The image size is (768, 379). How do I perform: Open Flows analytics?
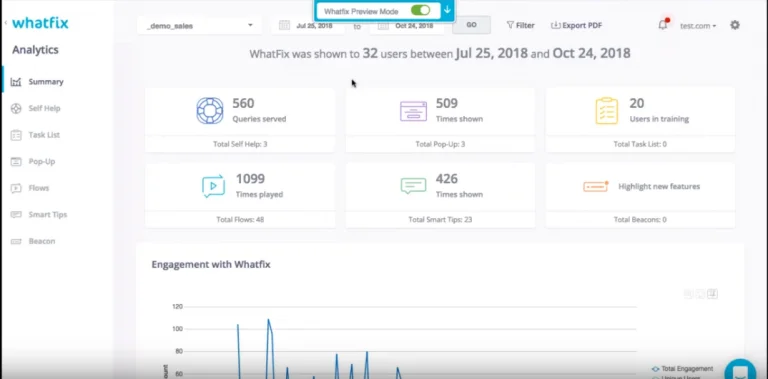39,188
